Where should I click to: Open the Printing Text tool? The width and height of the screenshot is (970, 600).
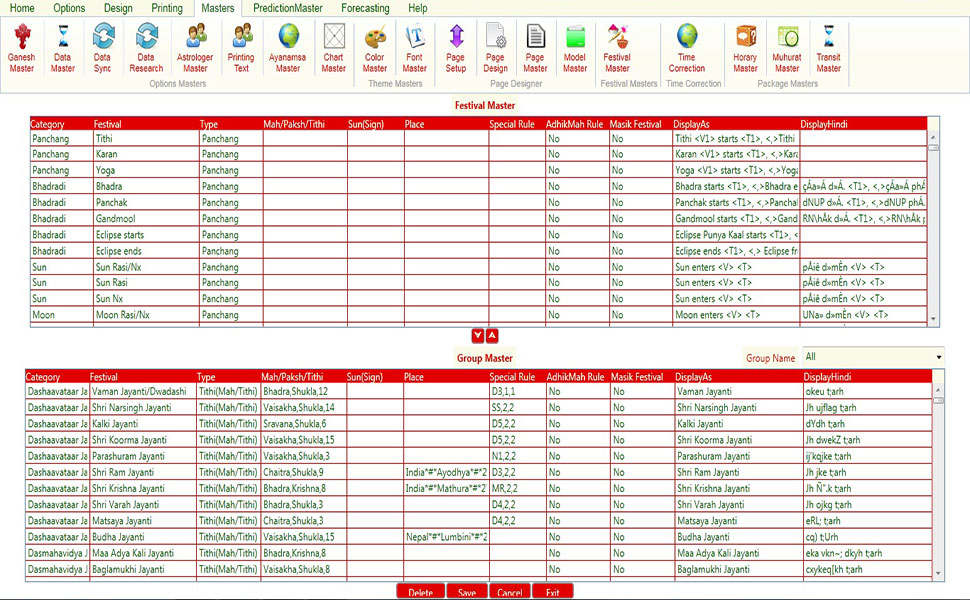point(241,48)
